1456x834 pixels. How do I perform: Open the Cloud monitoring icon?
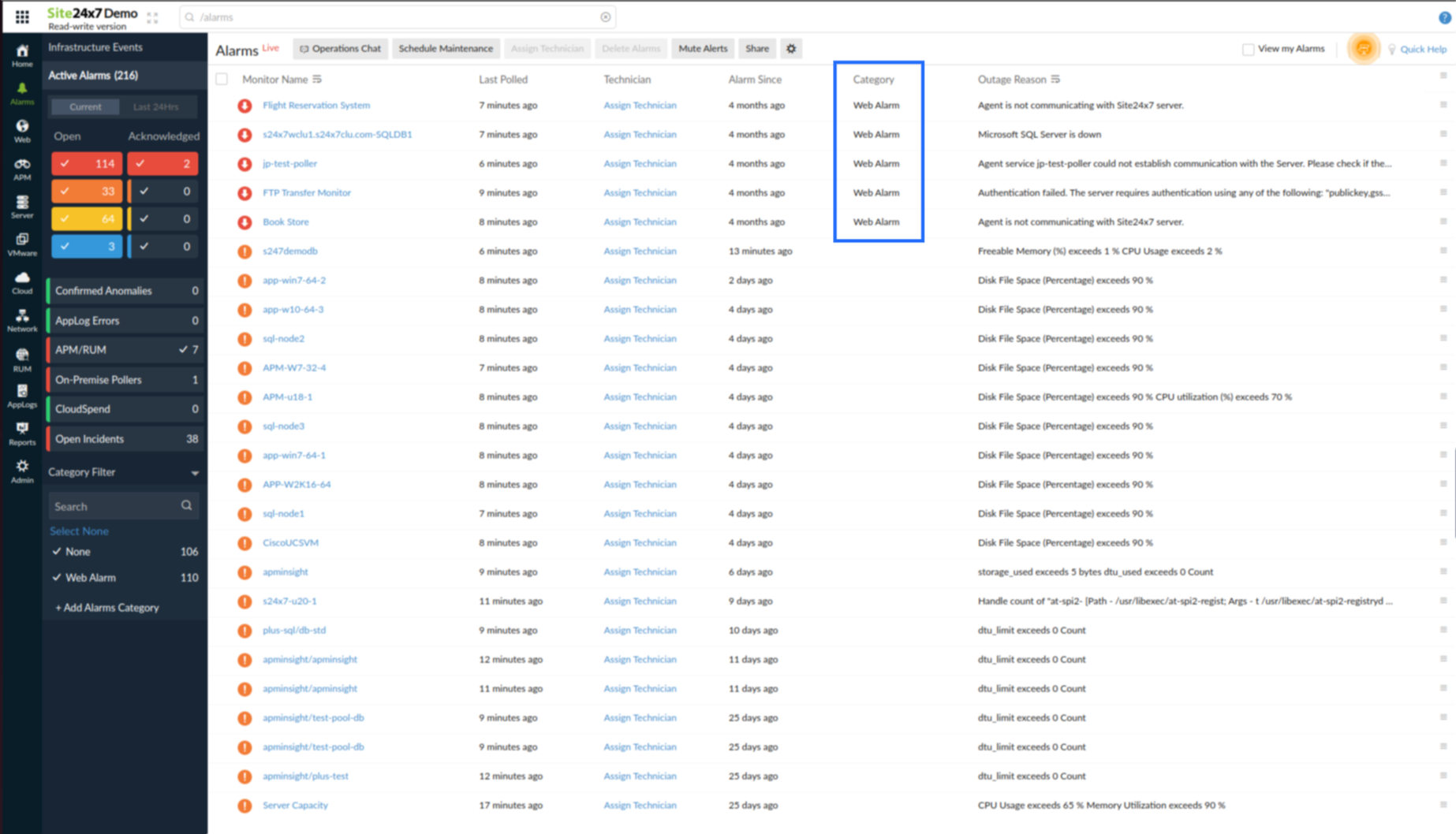(x=22, y=282)
